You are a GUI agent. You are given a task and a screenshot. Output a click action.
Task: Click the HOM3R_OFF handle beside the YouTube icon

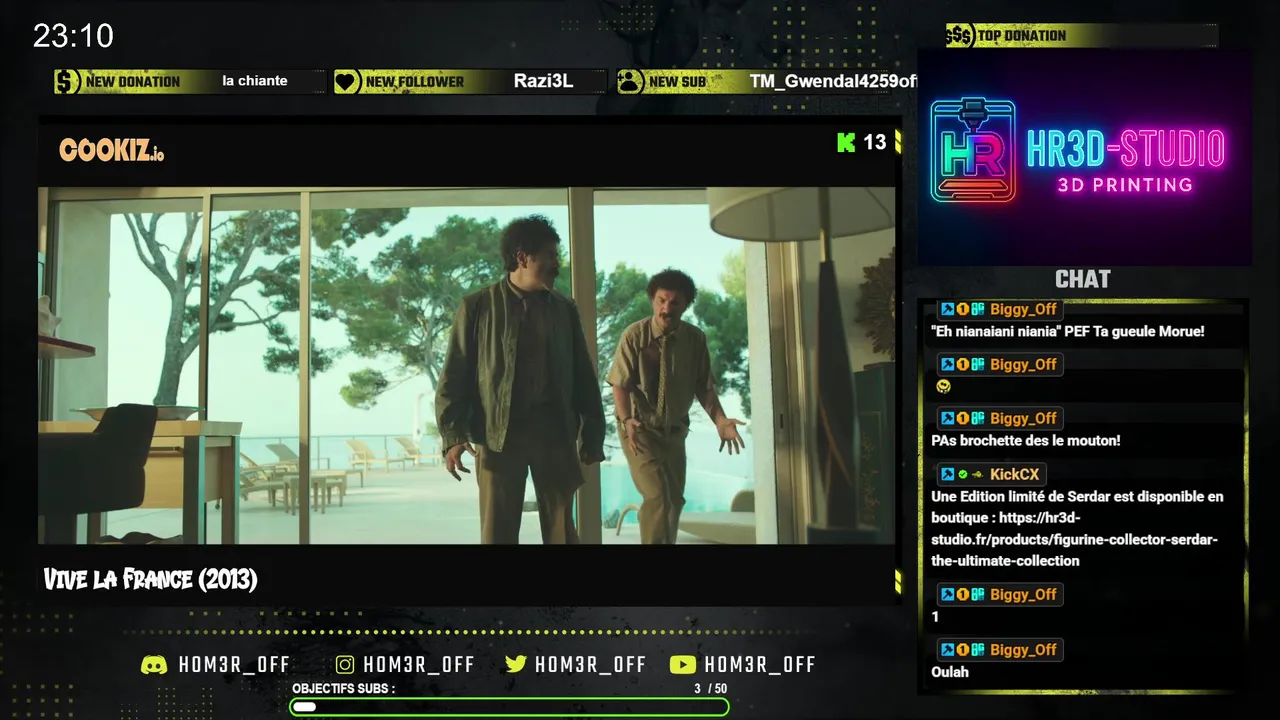point(760,665)
